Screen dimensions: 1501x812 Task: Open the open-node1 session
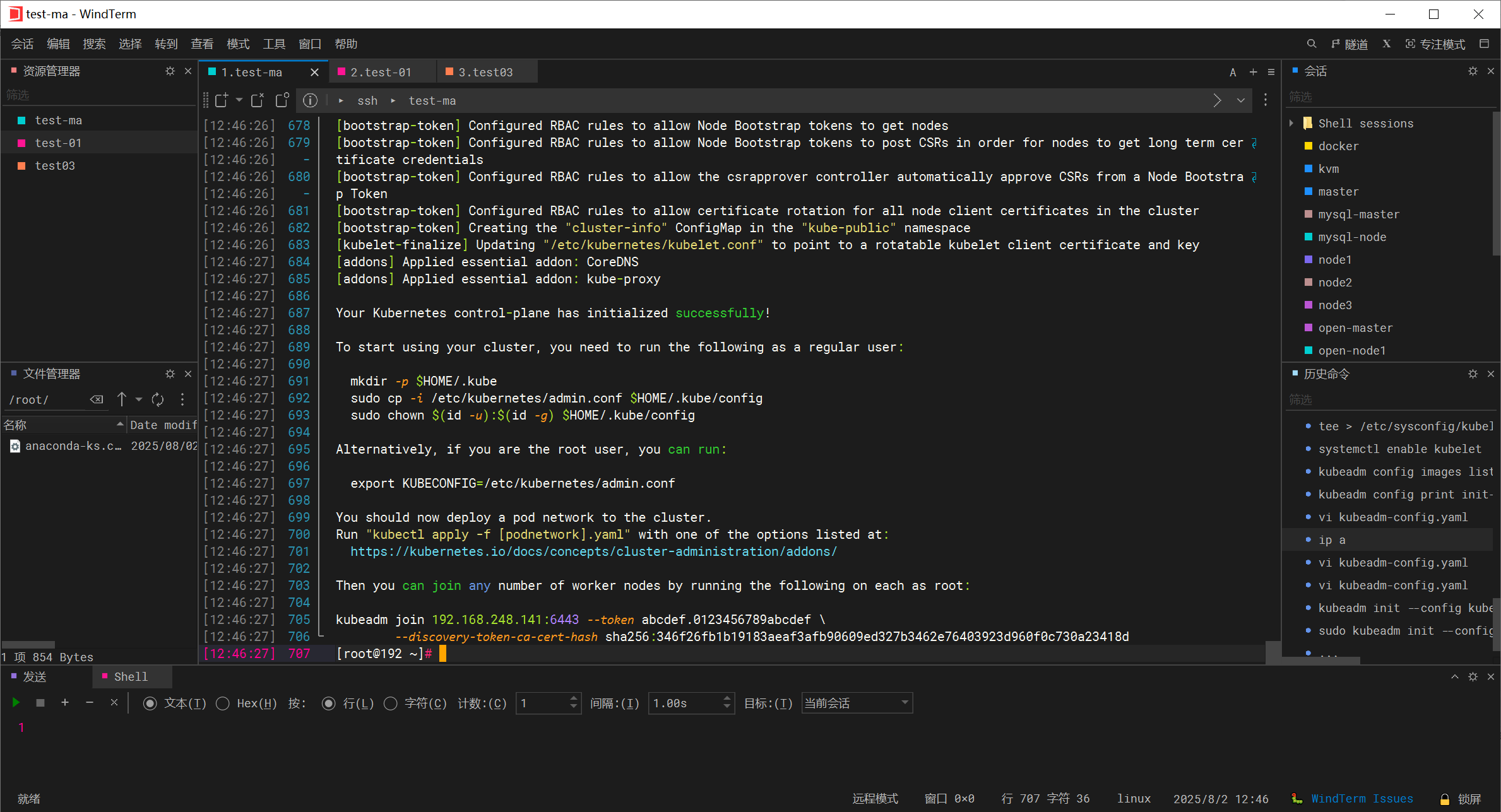tap(1351, 351)
